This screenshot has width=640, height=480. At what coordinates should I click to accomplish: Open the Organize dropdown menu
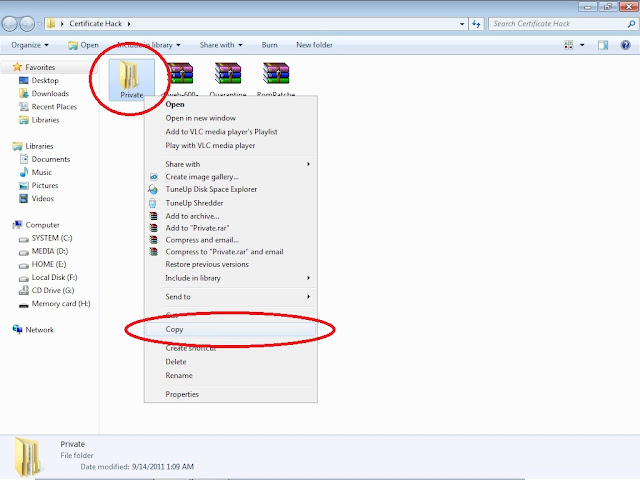click(x=30, y=45)
